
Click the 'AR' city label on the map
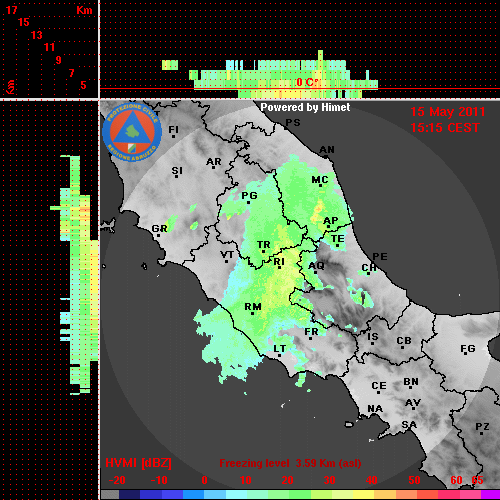214,162
